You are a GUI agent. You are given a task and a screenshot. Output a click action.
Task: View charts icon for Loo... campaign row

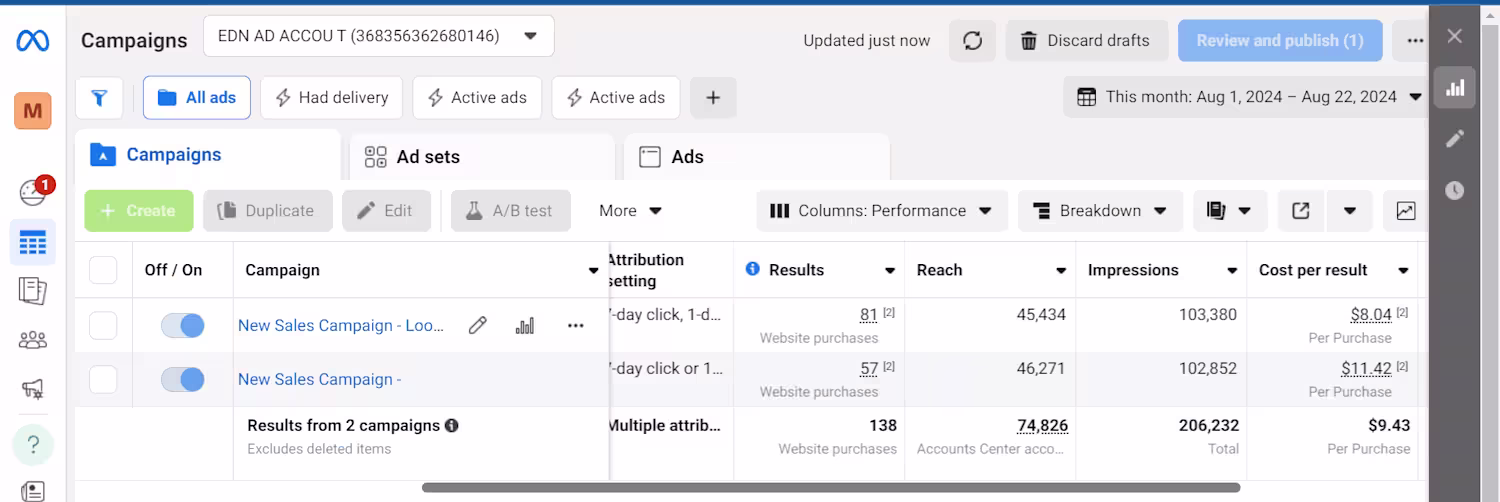525,325
